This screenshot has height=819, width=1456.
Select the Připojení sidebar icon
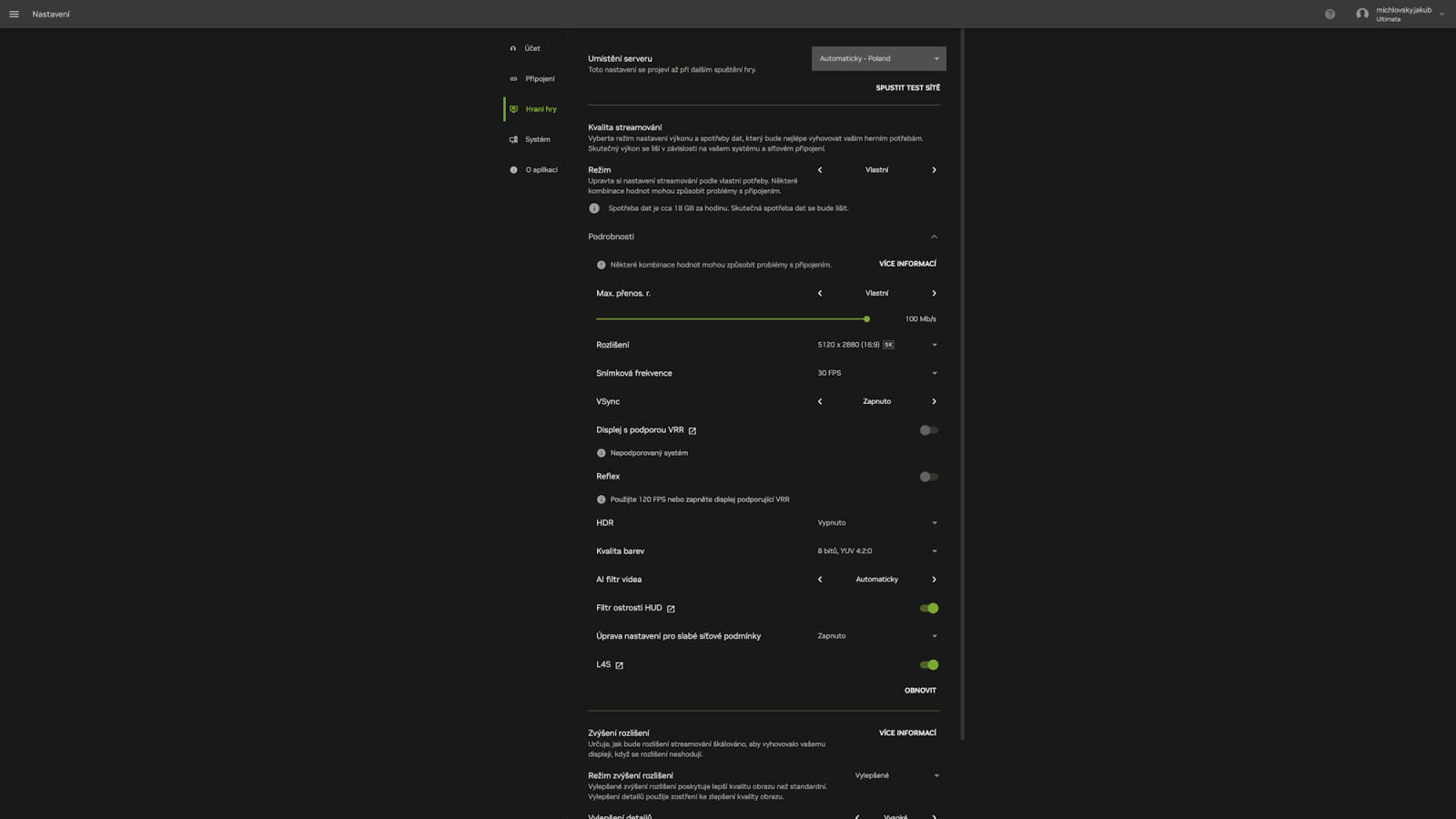(x=513, y=78)
